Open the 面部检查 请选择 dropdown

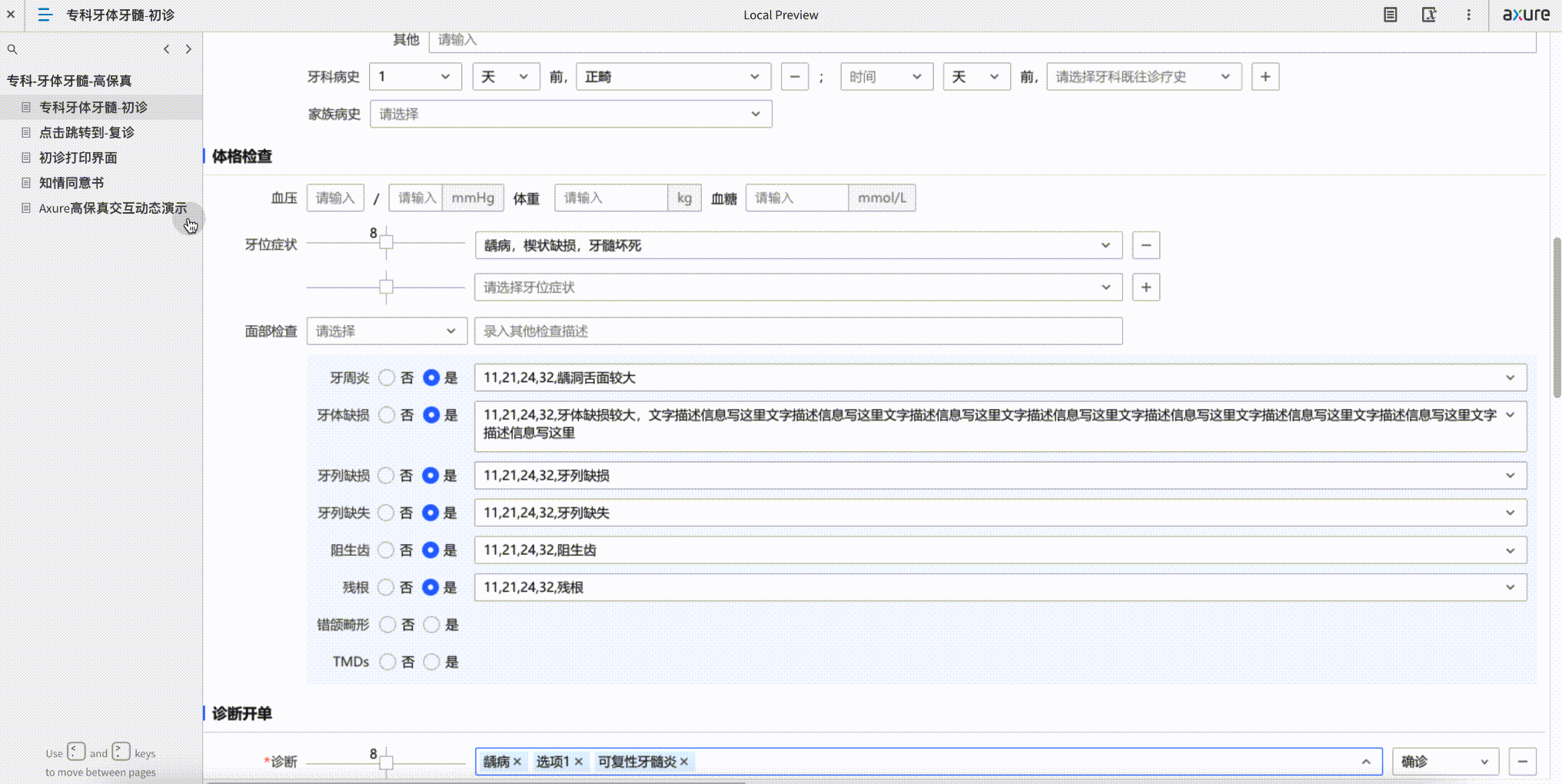pos(387,331)
